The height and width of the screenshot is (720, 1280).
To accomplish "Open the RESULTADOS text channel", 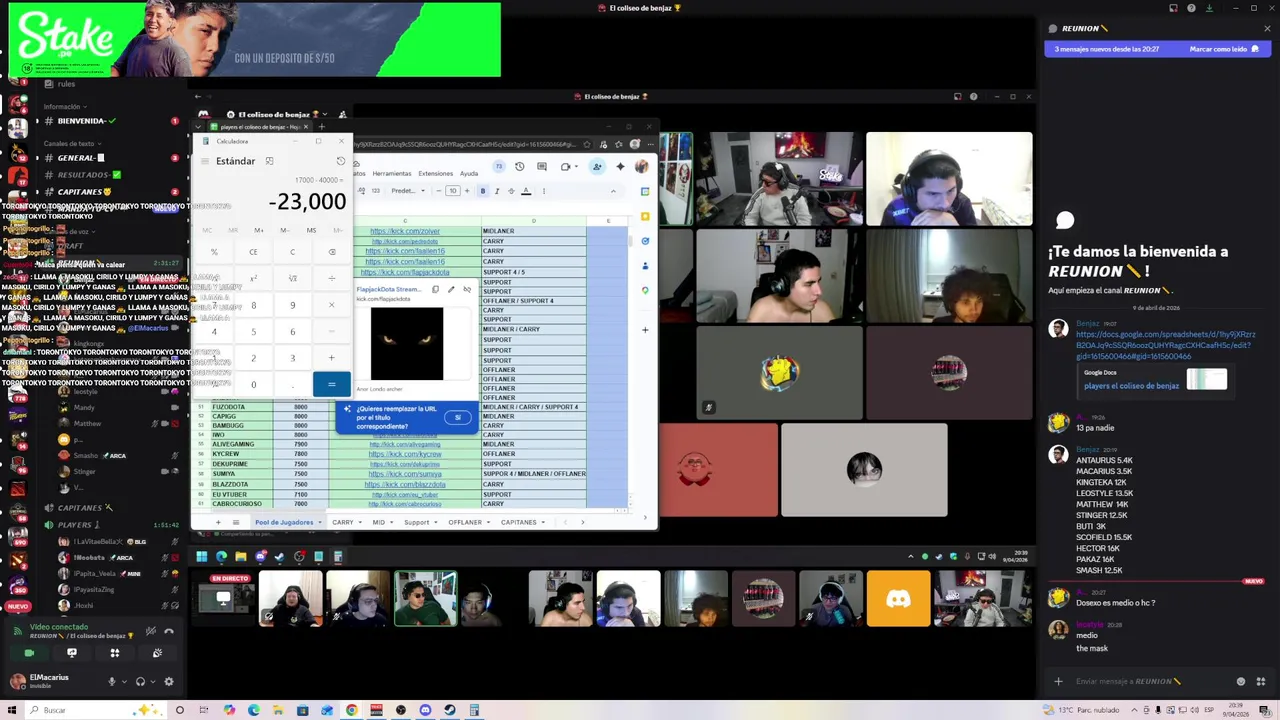I will click(x=85, y=175).
